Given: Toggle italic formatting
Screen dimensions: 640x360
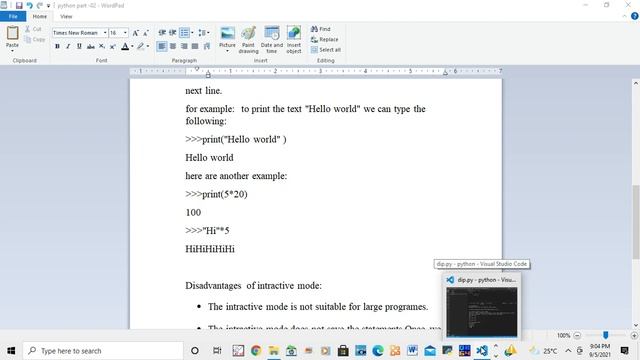Looking at the screenshot, I should click(x=68, y=46).
